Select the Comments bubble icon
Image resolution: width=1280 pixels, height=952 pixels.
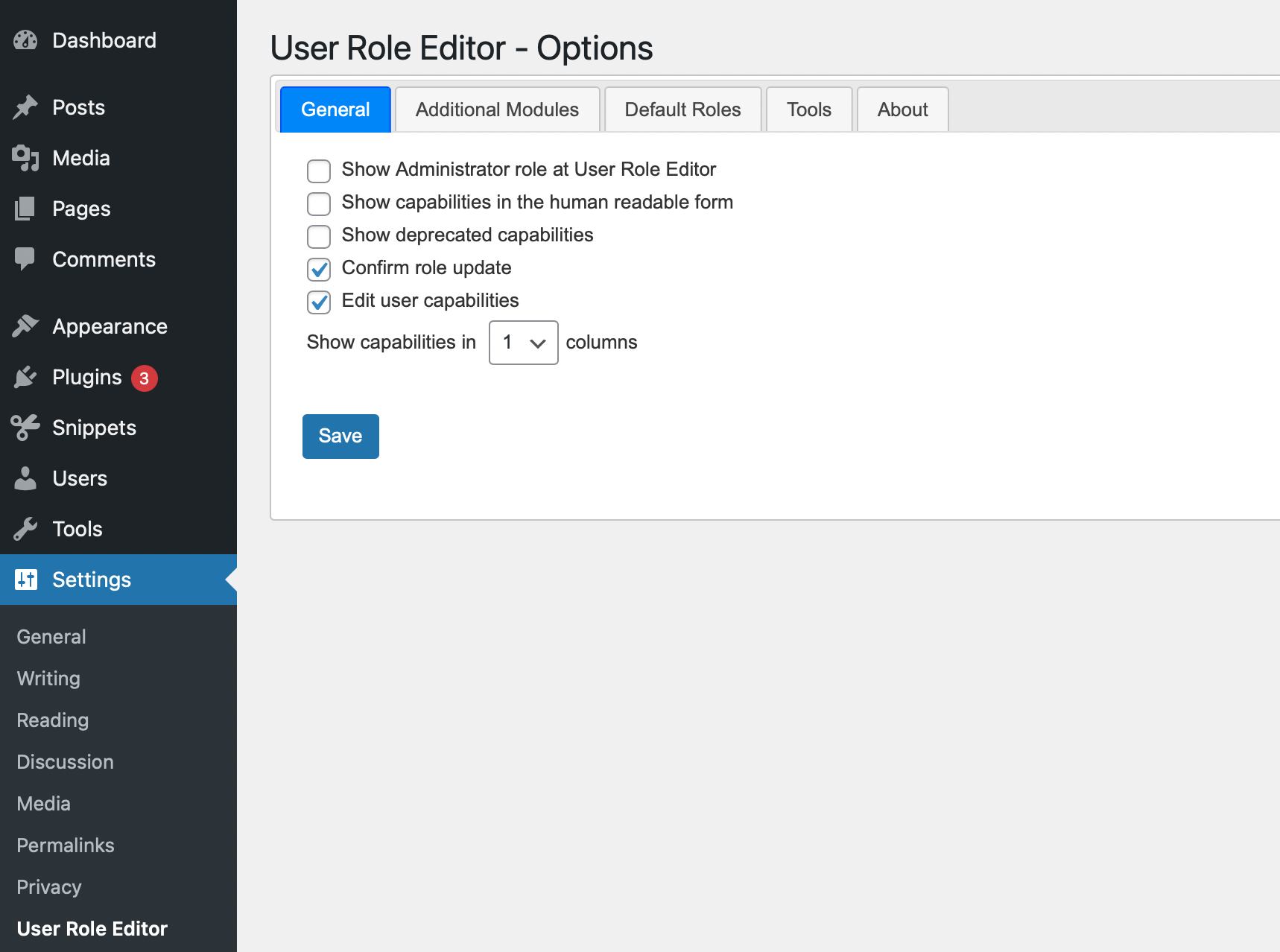tap(25, 259)
